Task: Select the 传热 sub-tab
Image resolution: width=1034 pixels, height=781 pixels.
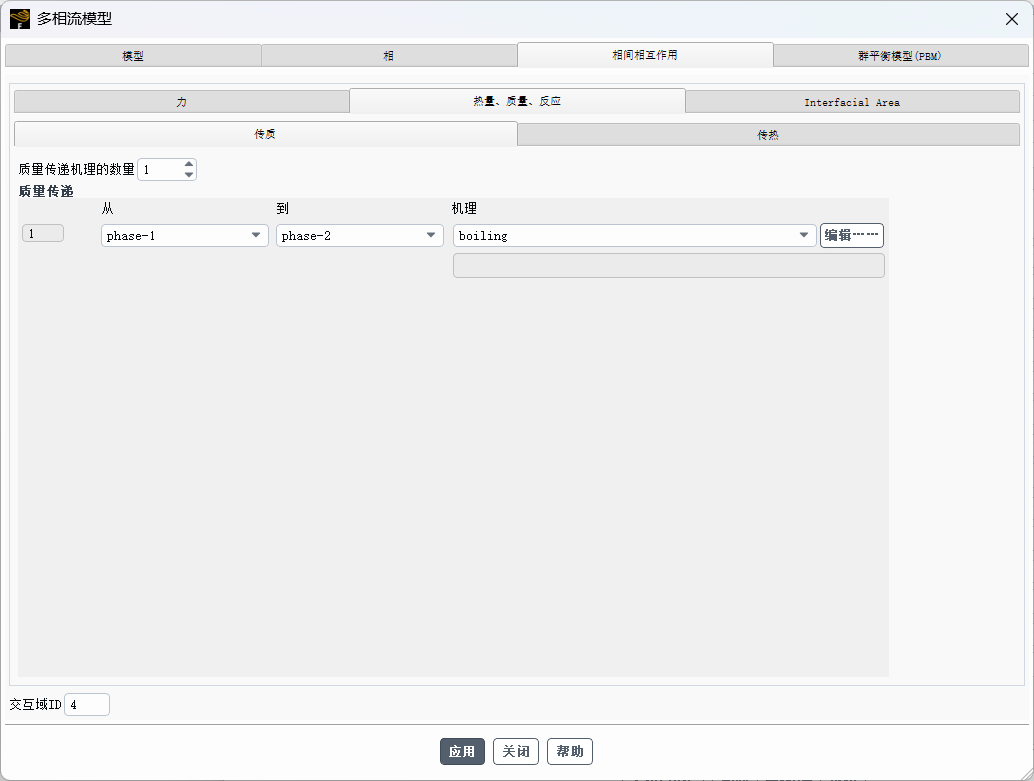Action: [x=768, y=134]
